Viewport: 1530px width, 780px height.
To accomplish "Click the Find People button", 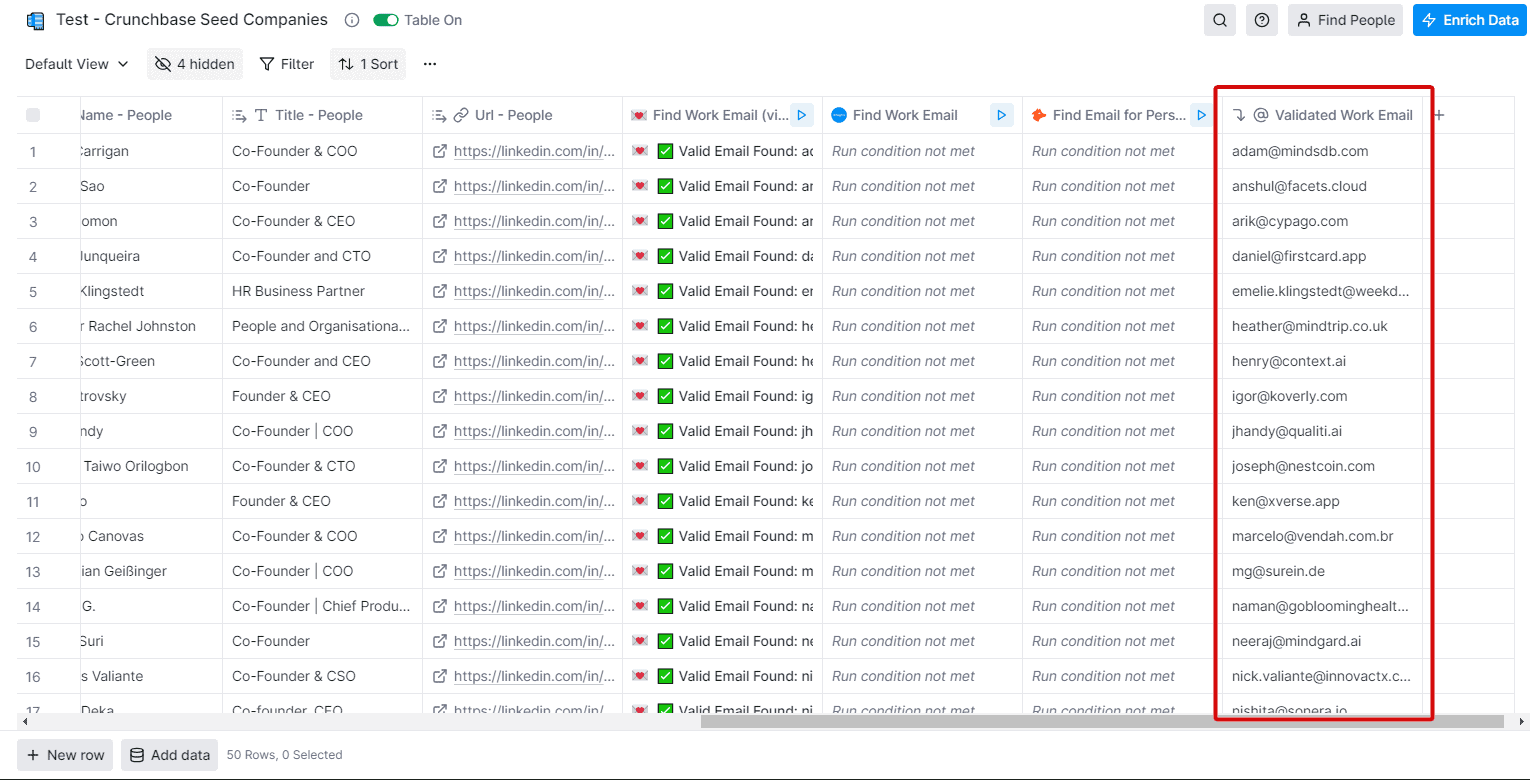I will click(1345, 20).
